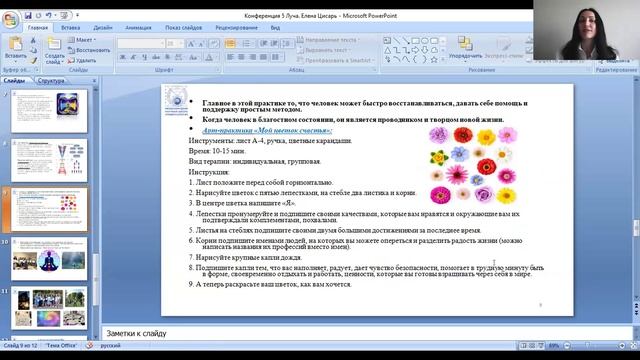The image size is (640, 360).
Task: Click the Восстановить reset button
Action: click(89, 50)
